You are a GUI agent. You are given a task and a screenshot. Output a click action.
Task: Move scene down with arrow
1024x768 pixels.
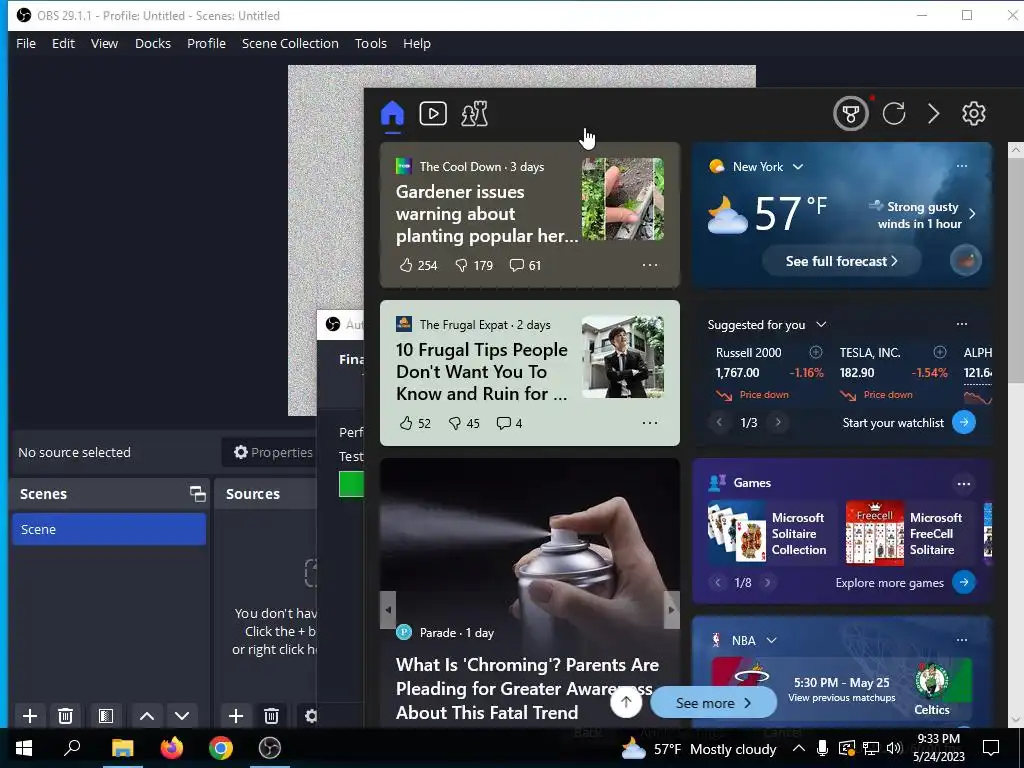pyautogui.click(x=182, y=716)
